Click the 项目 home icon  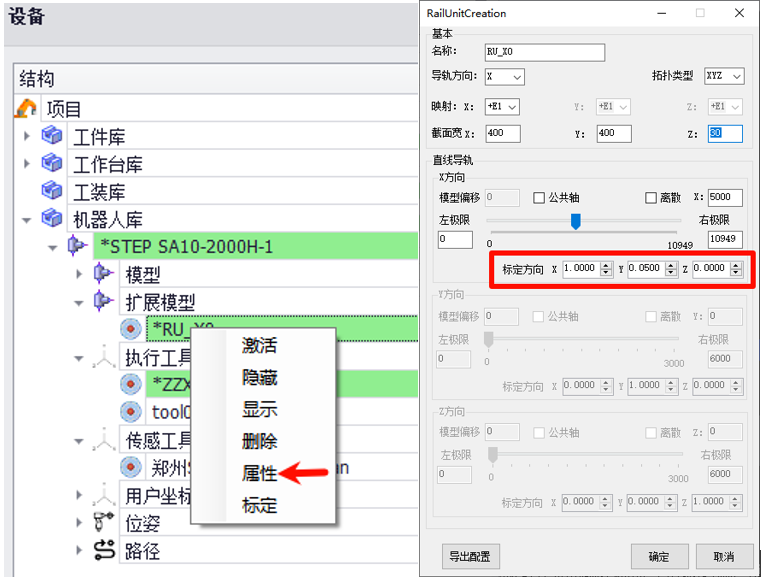tap(27, 108)
